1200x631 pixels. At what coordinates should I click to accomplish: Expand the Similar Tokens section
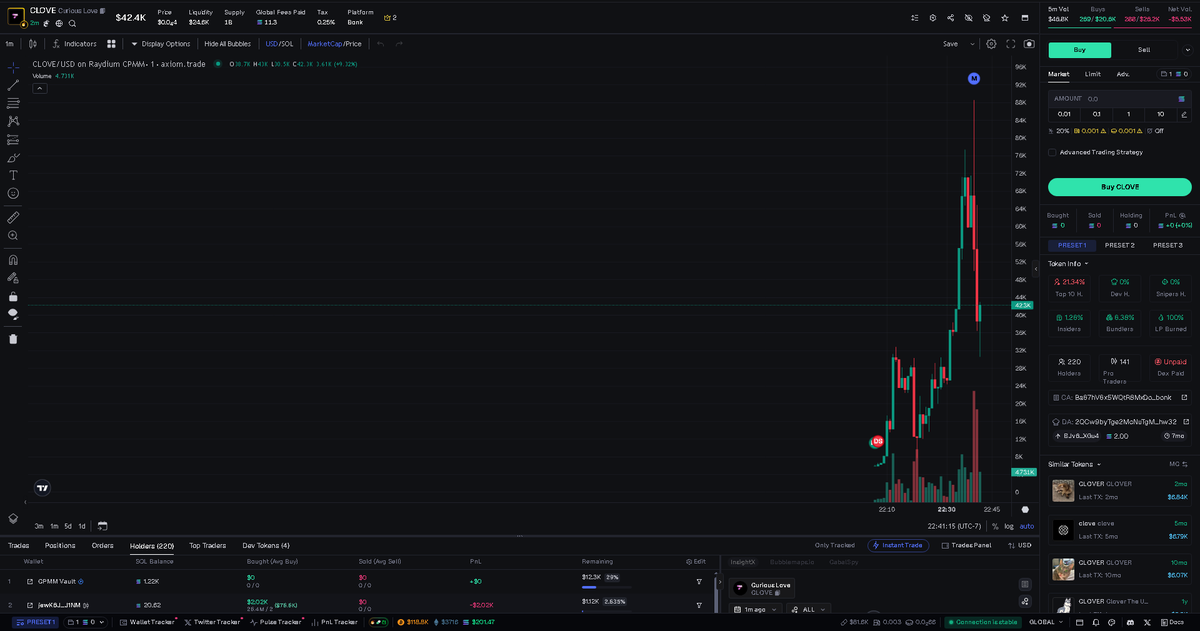1074,464
